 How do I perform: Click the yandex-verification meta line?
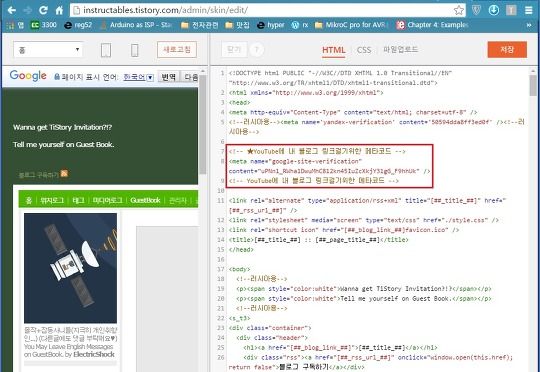click(x=377, y=127)
